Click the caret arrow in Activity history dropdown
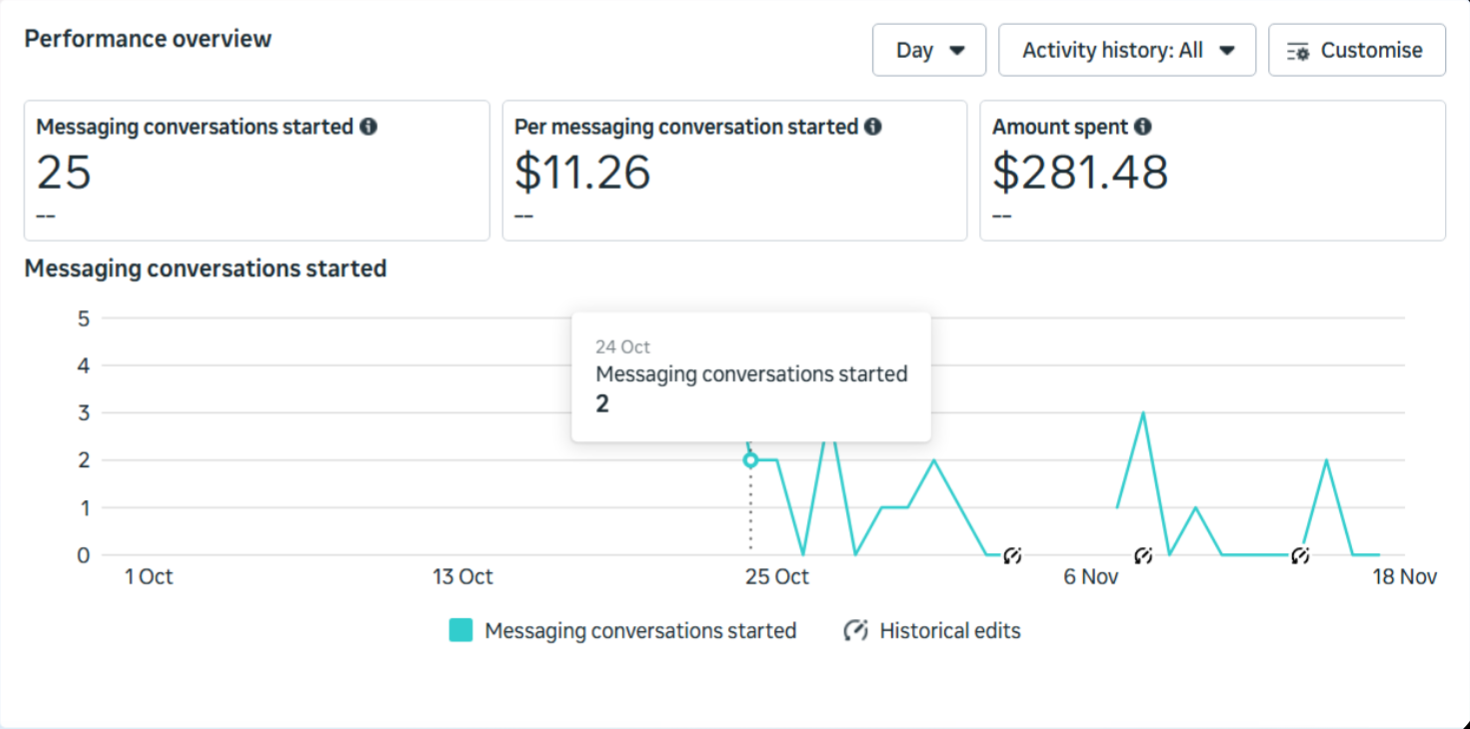Viewport: 1470px width, 729px height. pos(1227,51)
